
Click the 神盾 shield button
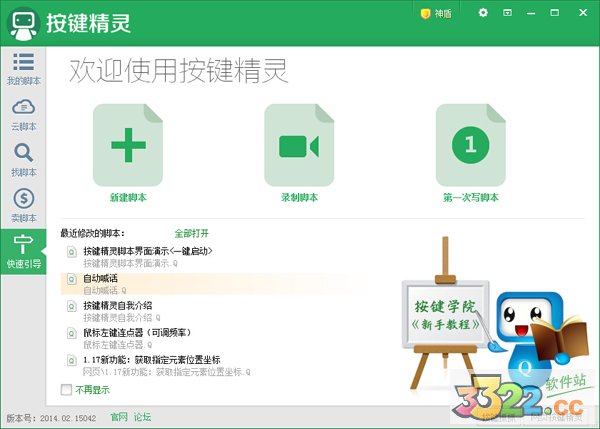pos(436,14)
